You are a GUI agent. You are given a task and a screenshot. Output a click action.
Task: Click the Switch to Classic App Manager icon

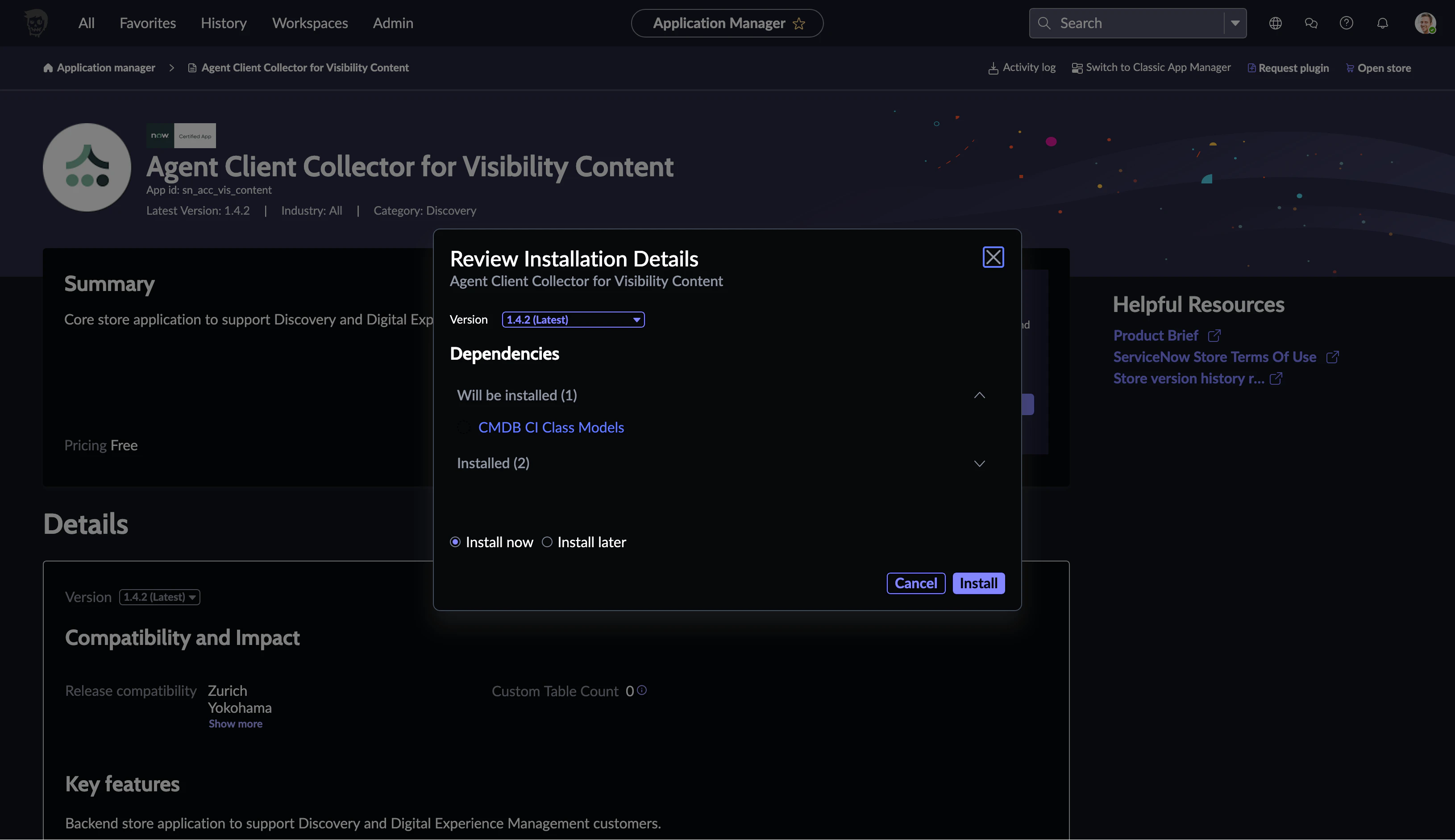click(1077, 68)
